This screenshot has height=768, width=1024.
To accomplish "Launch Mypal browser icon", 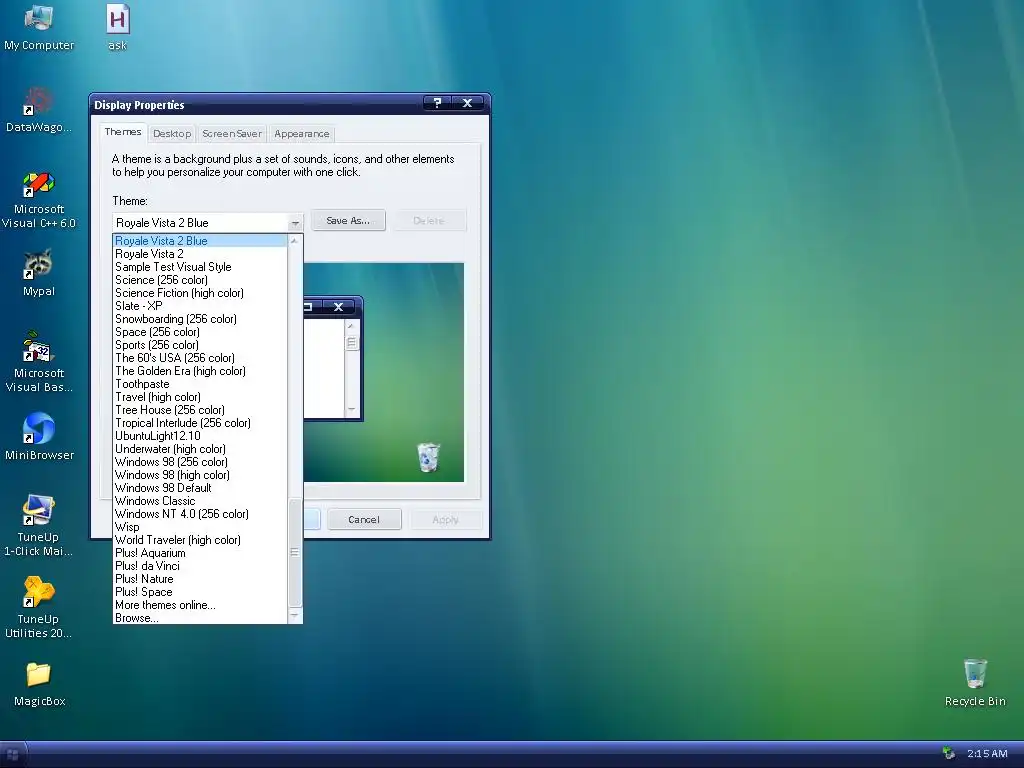I will click(x=39, y=273).
